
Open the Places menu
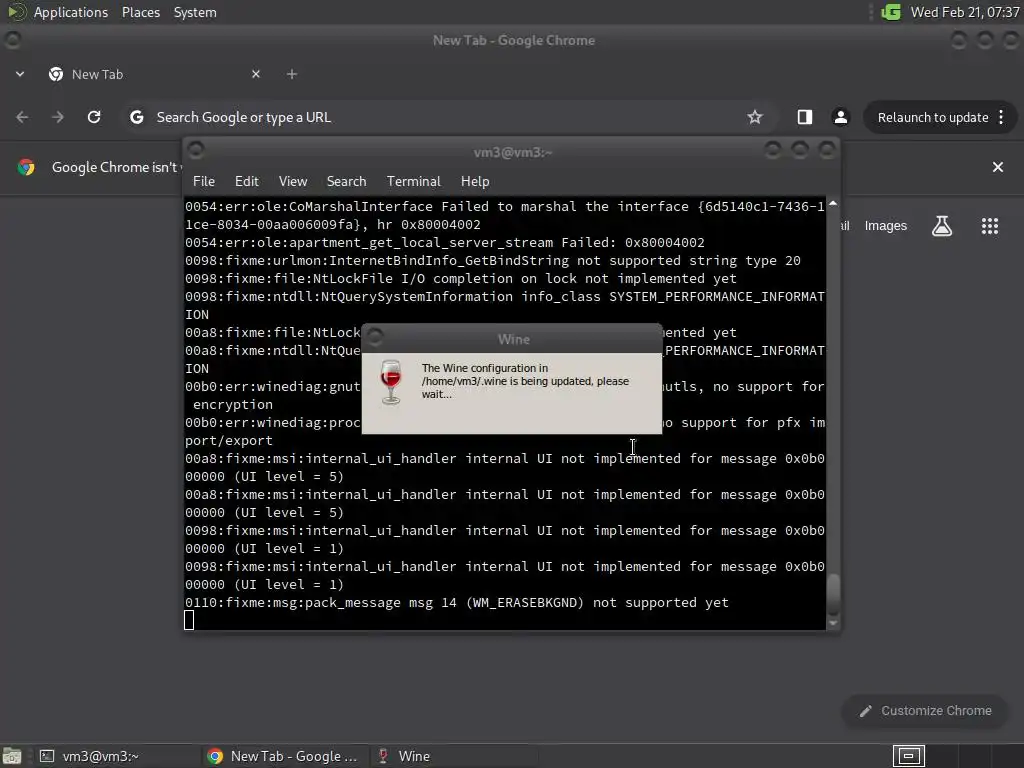140,12
